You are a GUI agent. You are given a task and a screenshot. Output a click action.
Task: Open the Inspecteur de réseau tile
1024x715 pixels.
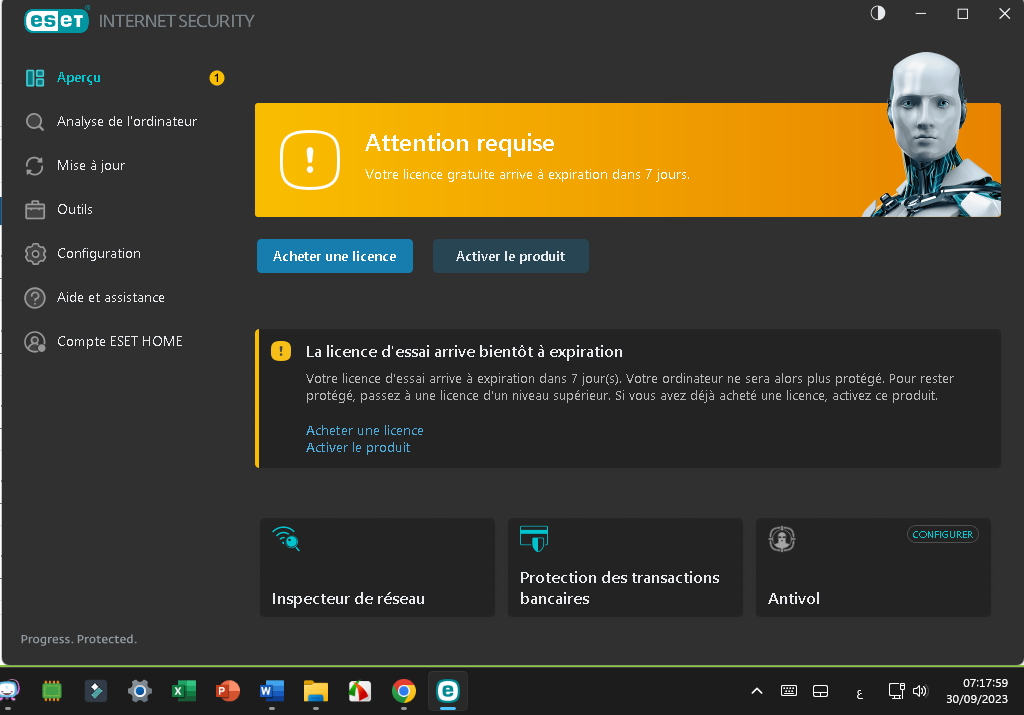377,567
